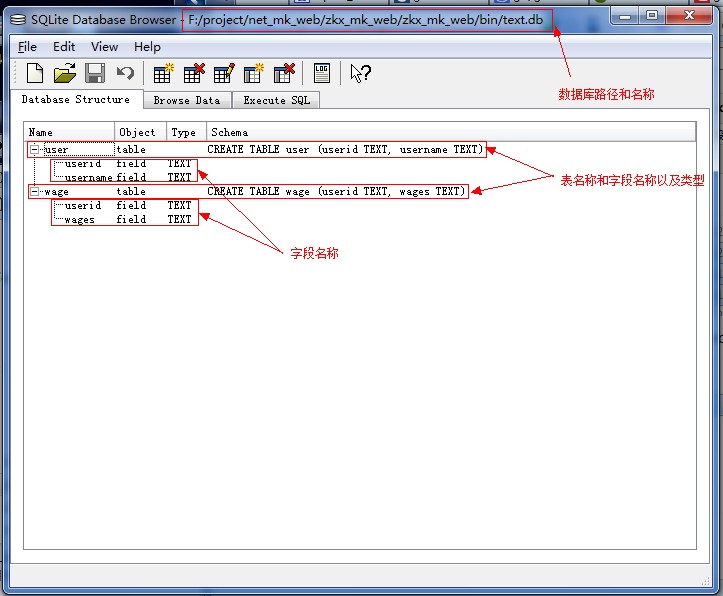Open the SQL log window icon
This screenshot has height=596, width=723.
pos(321,73)
